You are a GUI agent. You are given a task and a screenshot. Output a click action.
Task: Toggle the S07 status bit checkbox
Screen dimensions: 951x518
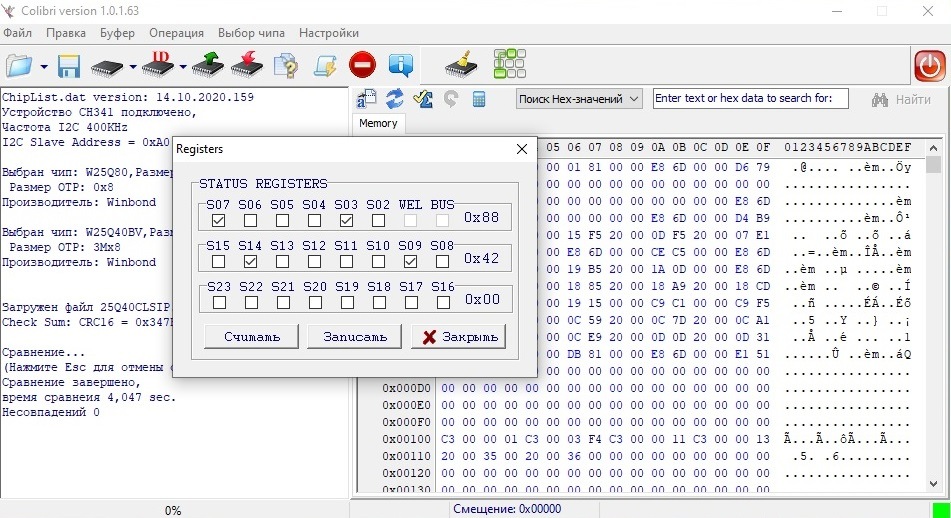(x=218, y=221)
